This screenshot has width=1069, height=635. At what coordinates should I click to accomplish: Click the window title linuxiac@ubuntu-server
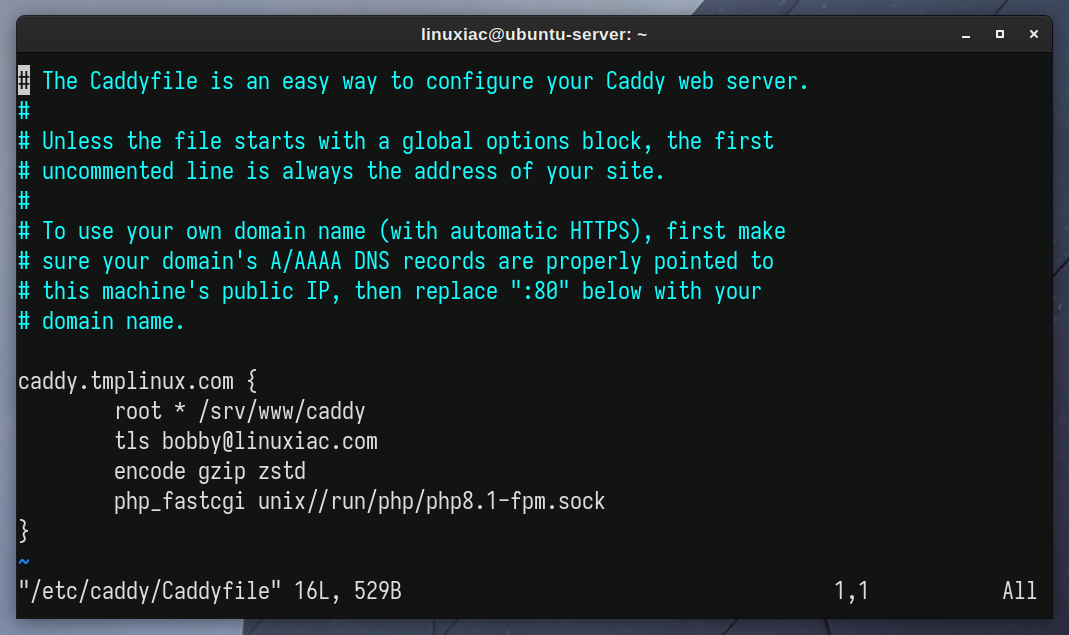click(534, 34)
